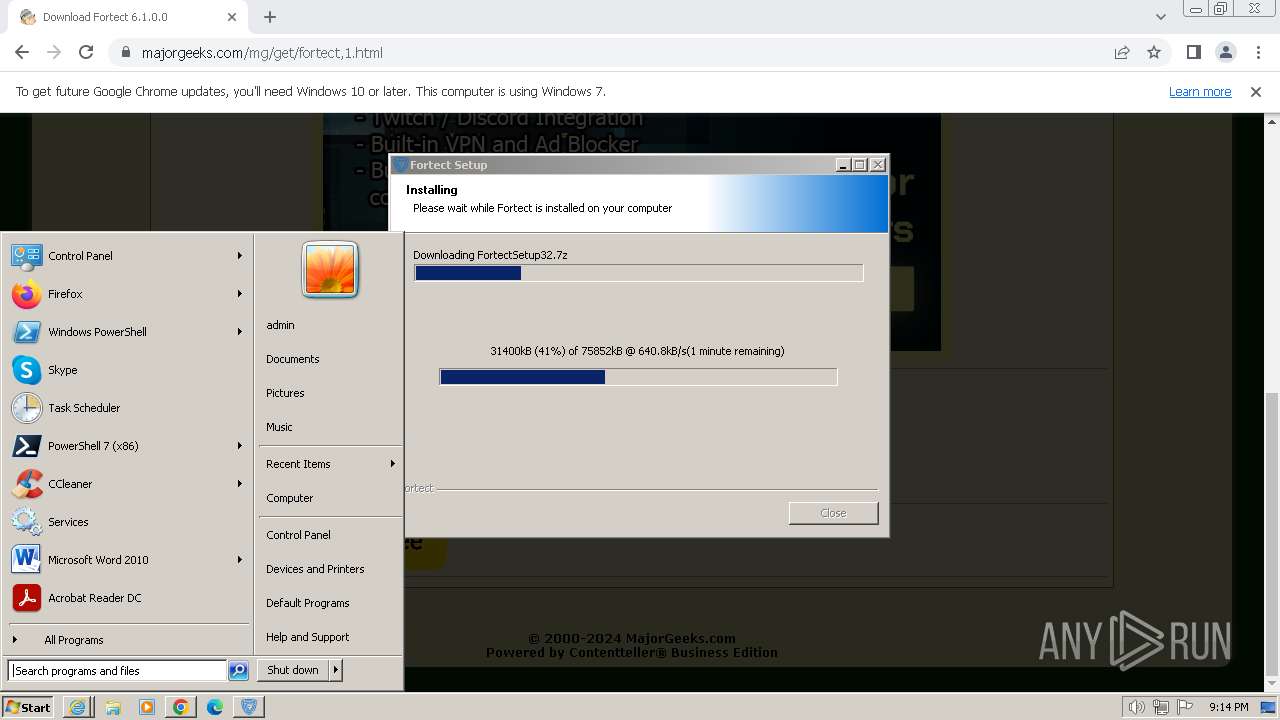The image size is (1280, 720).
Task: Open Acrobat Reader DC icon
Action: [x=26, y=598]
